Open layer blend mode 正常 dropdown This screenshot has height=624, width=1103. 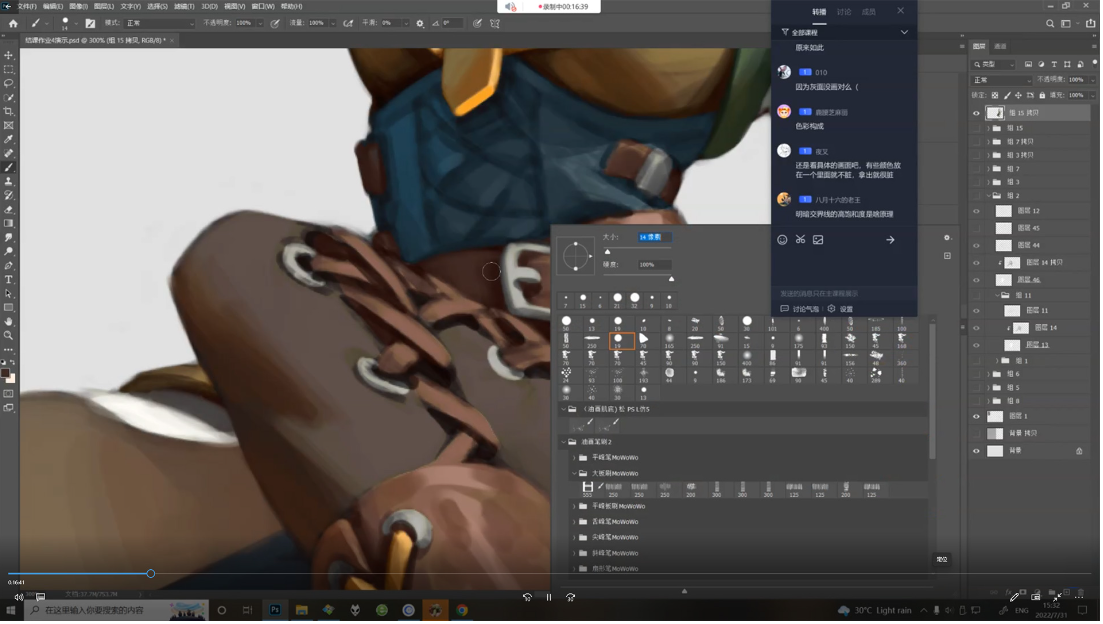1002,80
